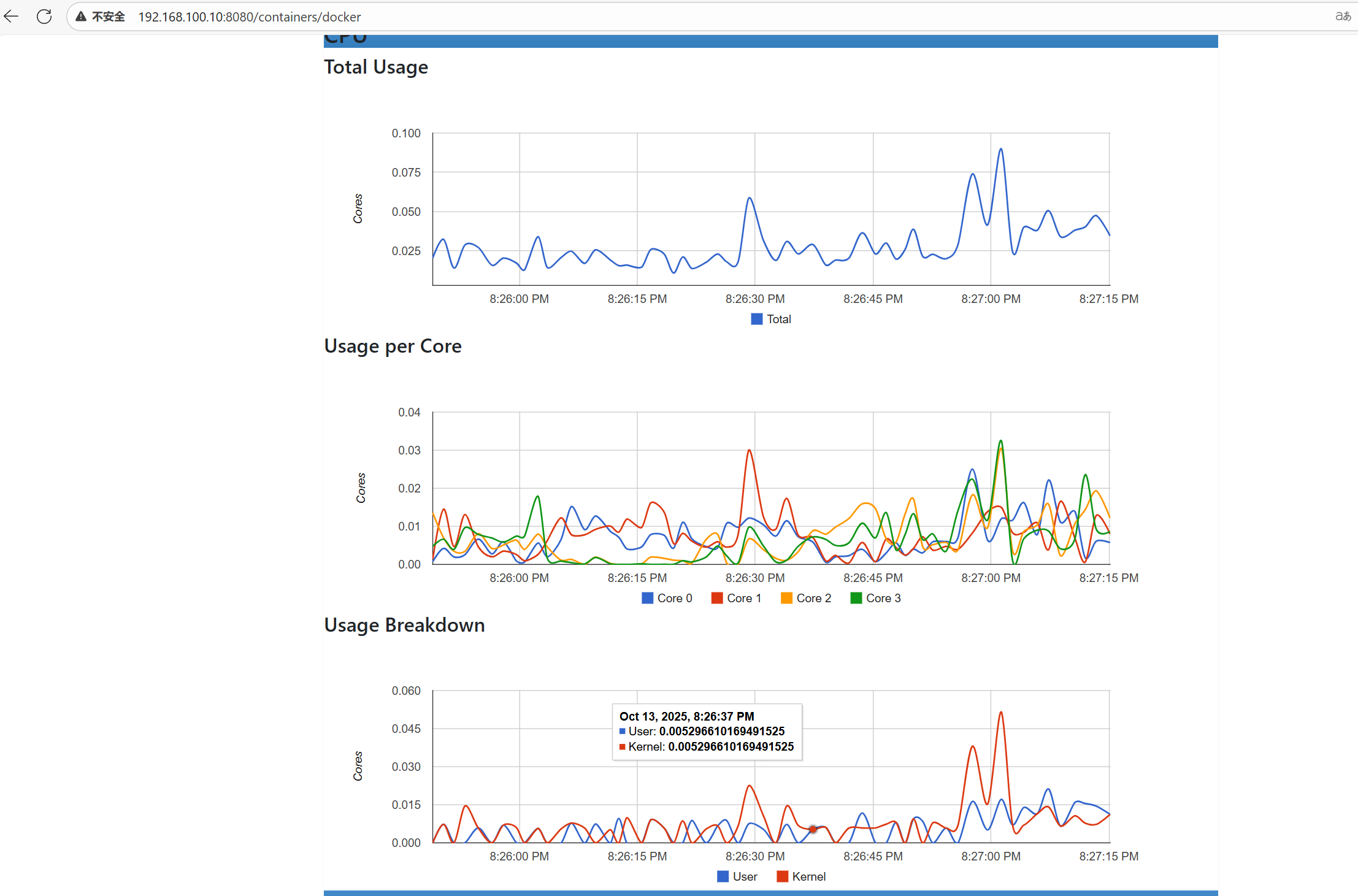Click the red Kernel legend swatch
This screenshot has height=896, width=1358.
click(782, 876)
